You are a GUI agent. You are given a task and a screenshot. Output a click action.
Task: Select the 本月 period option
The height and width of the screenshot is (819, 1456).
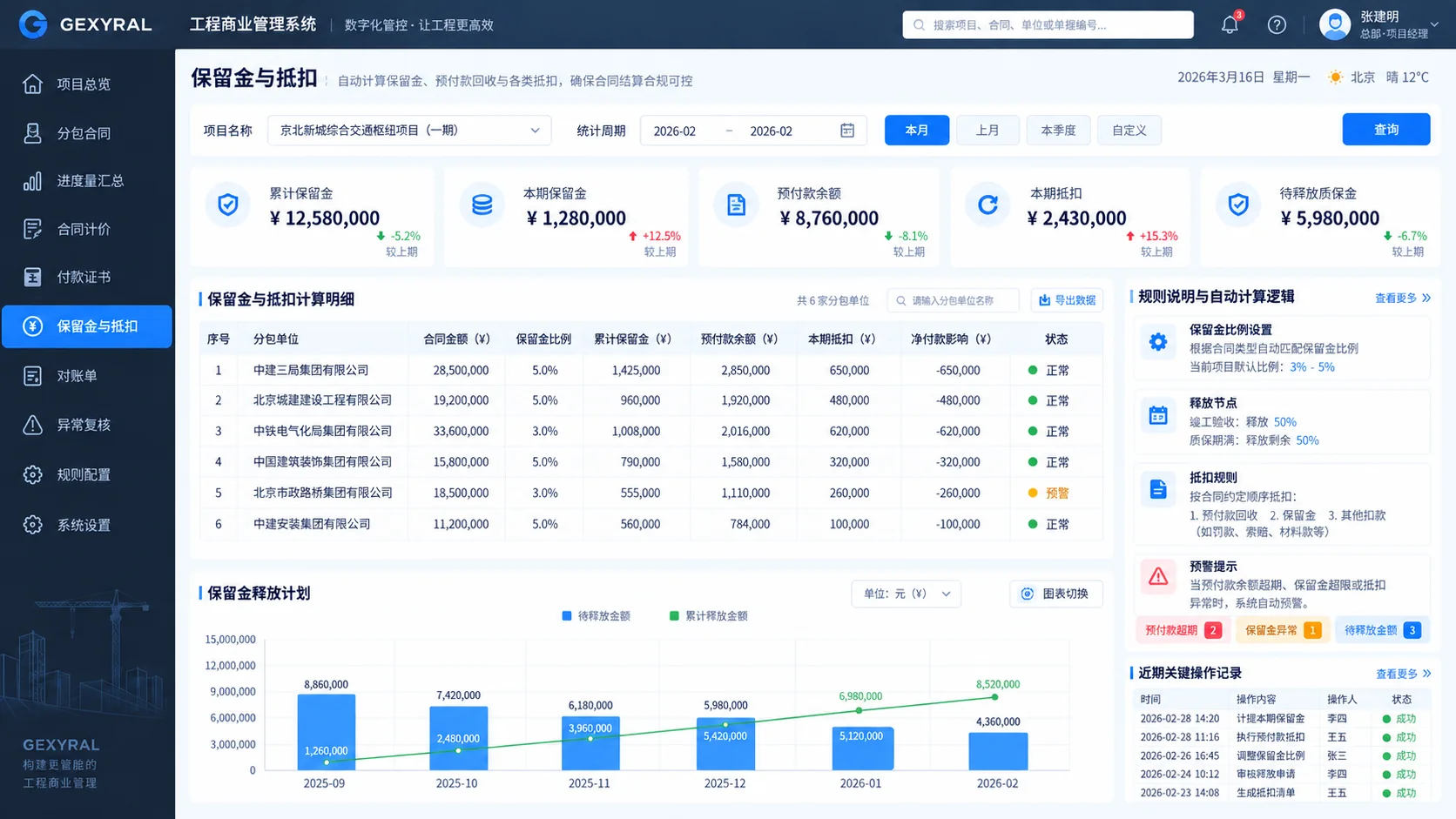point(917,131)
